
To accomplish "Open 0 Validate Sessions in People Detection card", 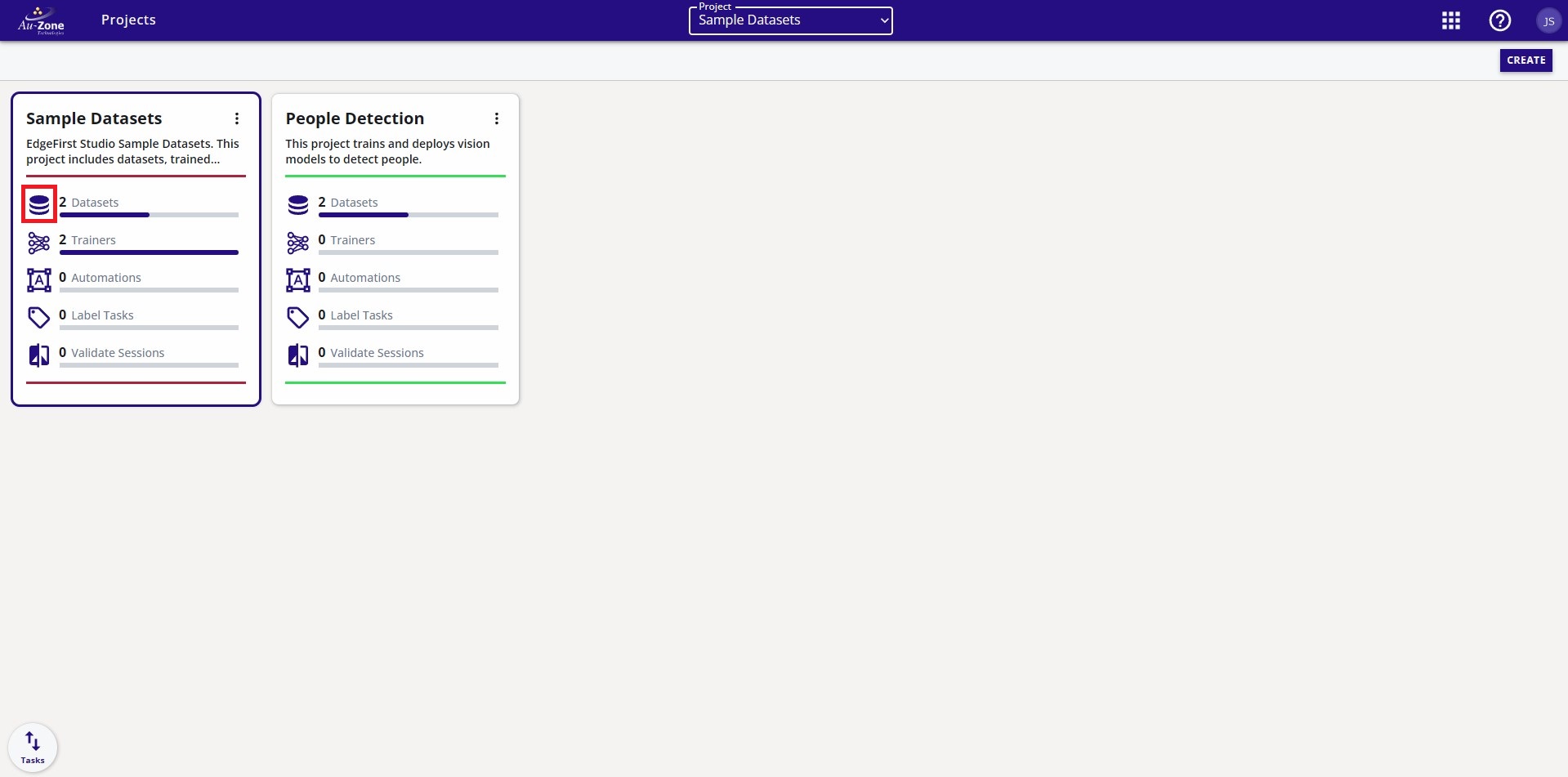I will coord(371,352).
